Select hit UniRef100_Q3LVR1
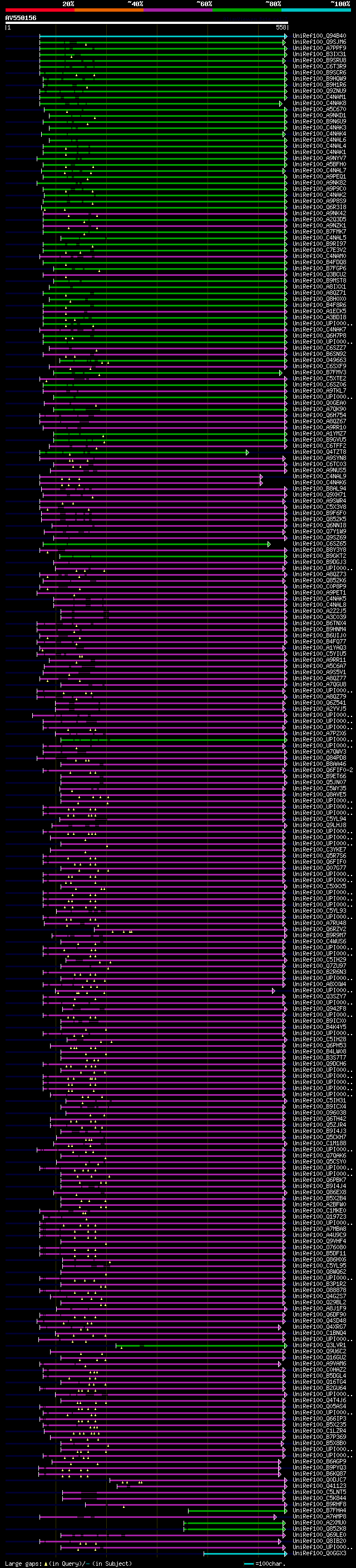The image size is (356, 1568). coord(319,1345)
